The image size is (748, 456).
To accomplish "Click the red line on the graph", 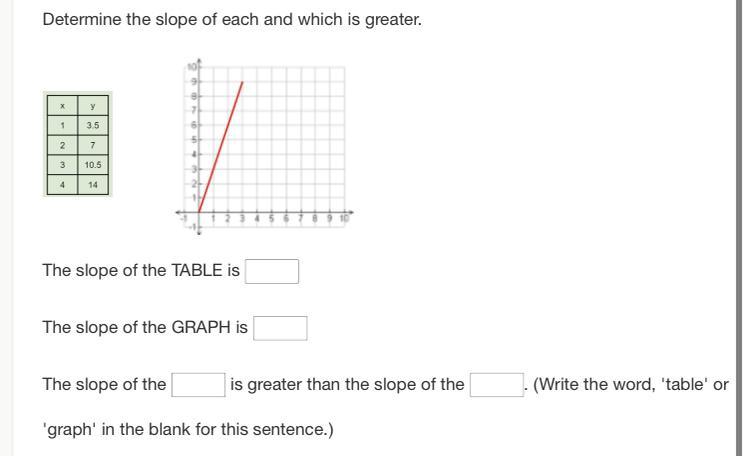I will [221, 147].
